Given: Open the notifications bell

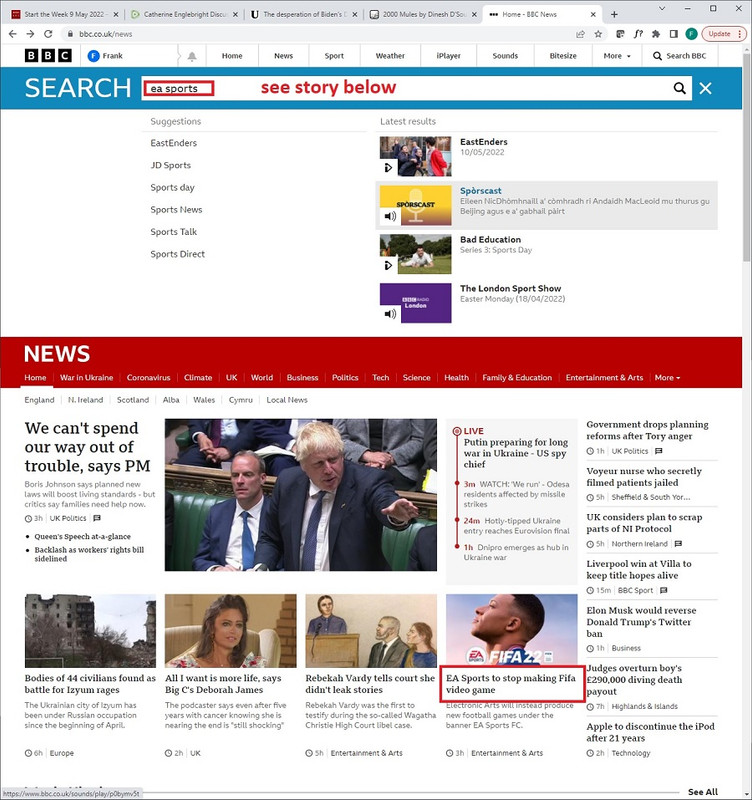Looking at the screenshot, I should tap(192, 56).
